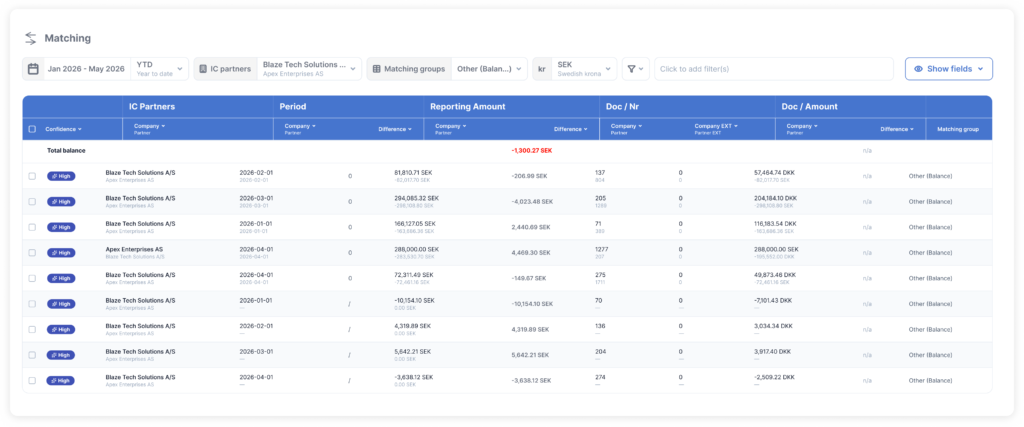Click the 204,184.10 DKK doc amount
1024x427 pixels.
(775, 198)
